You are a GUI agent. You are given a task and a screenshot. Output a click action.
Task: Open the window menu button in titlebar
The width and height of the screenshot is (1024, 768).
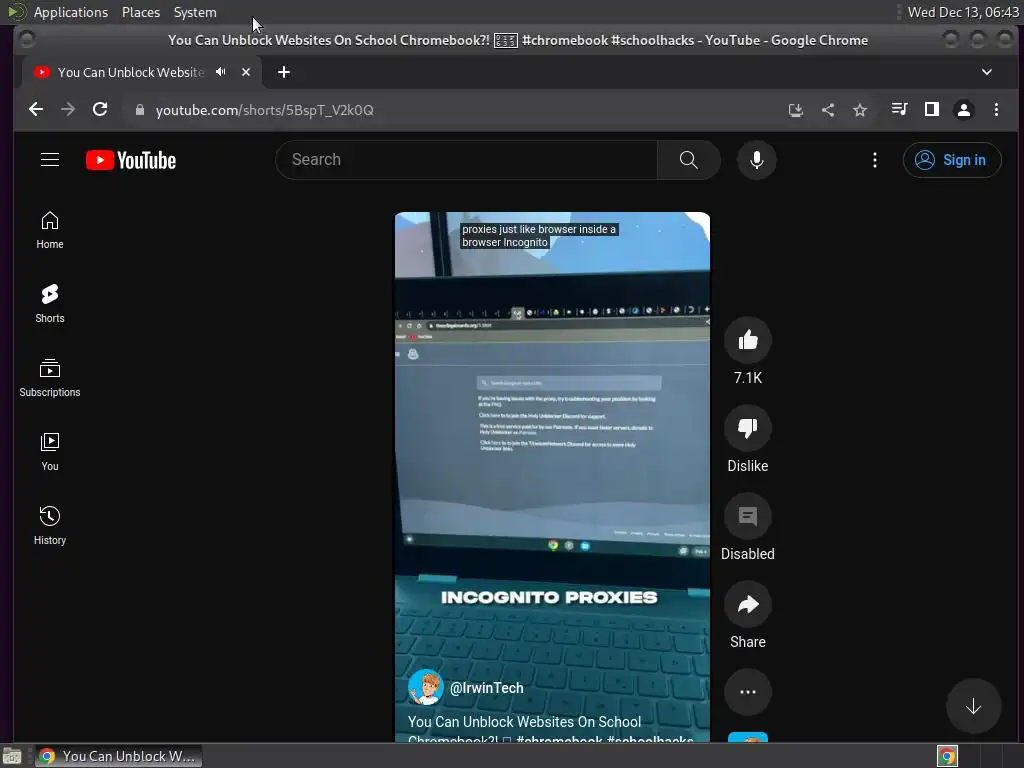pos(26,40)
